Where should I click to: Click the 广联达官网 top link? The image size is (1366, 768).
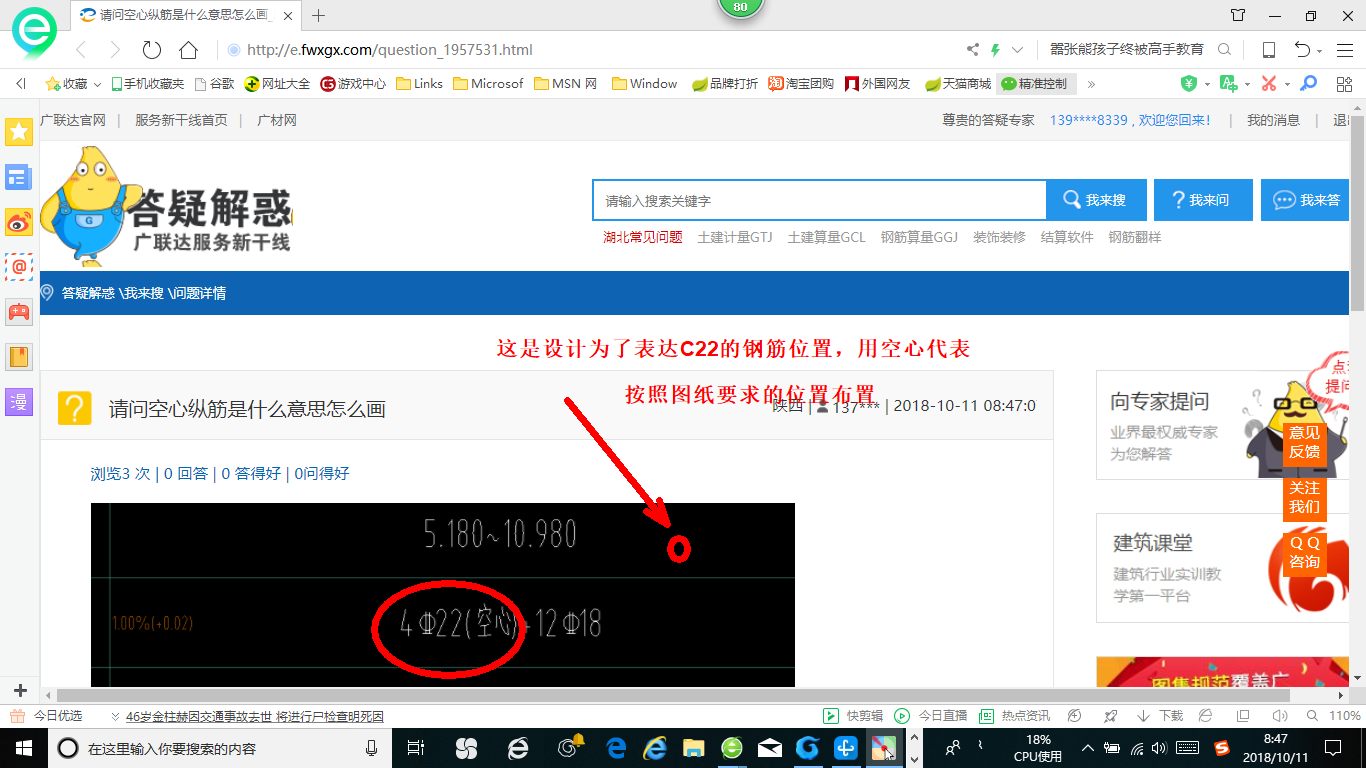click(x=73, y=120)
